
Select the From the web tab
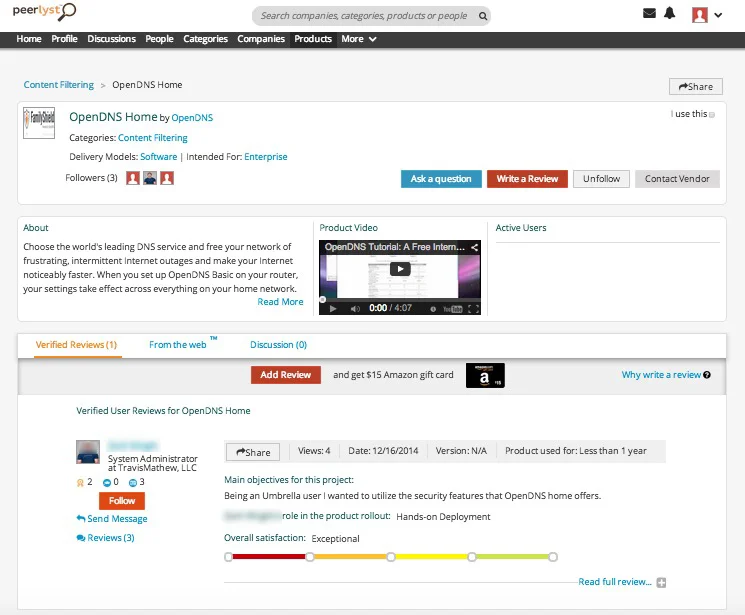178,345
